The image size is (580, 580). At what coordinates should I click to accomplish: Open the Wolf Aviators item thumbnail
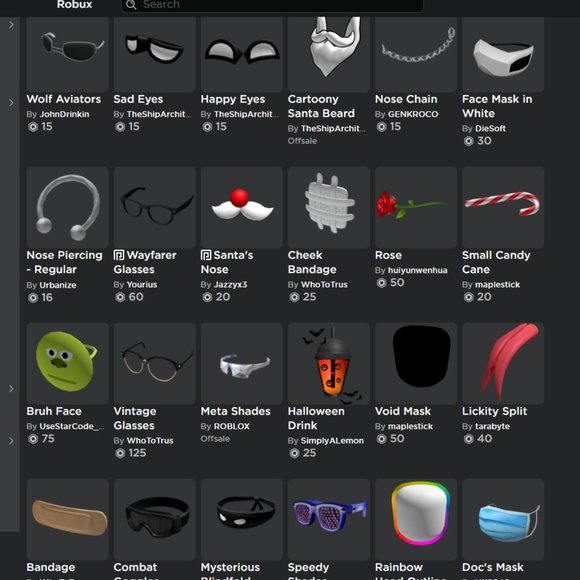point(67,53)
